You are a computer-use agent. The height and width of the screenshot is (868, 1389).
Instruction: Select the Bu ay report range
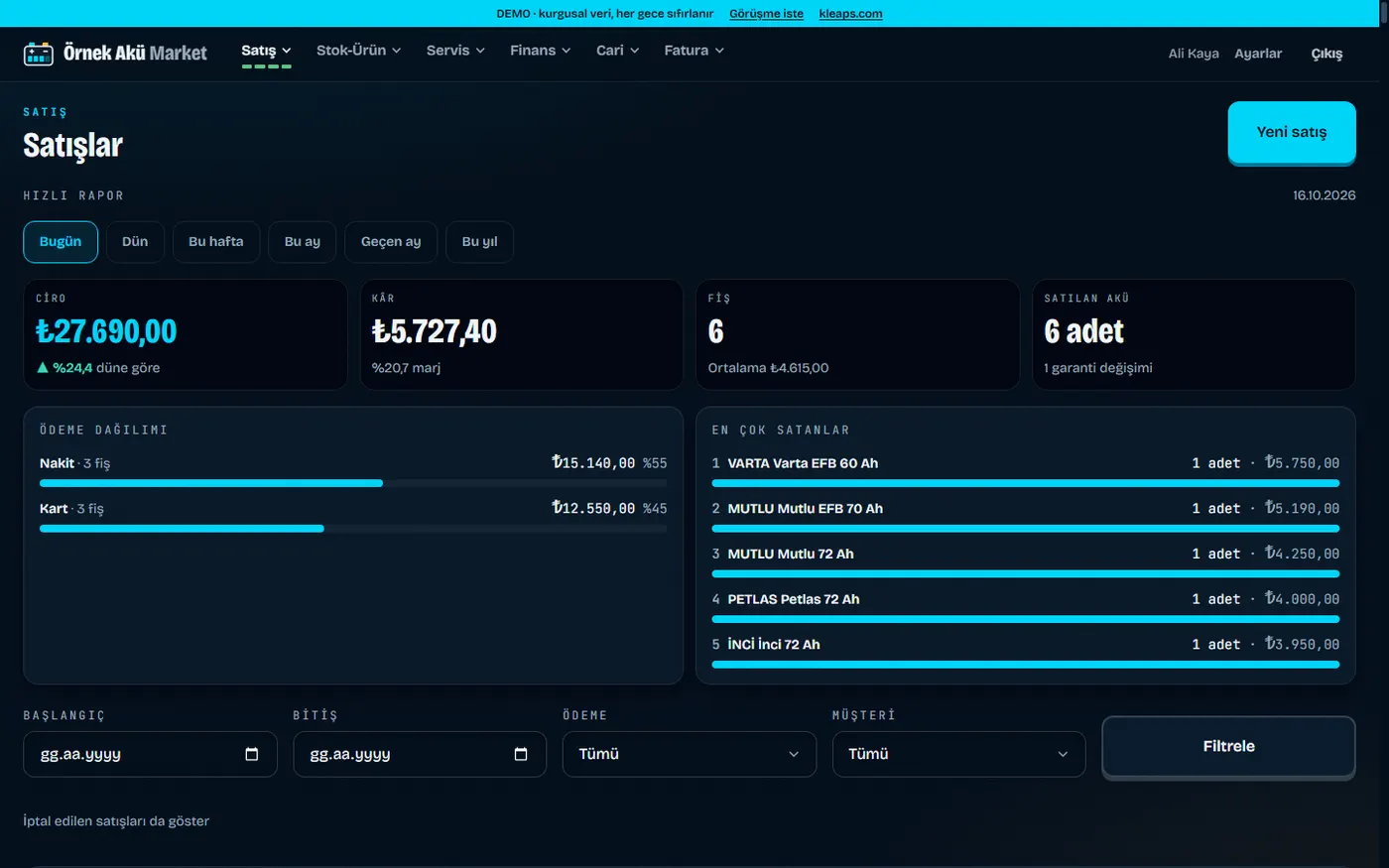tap(303, 242)
